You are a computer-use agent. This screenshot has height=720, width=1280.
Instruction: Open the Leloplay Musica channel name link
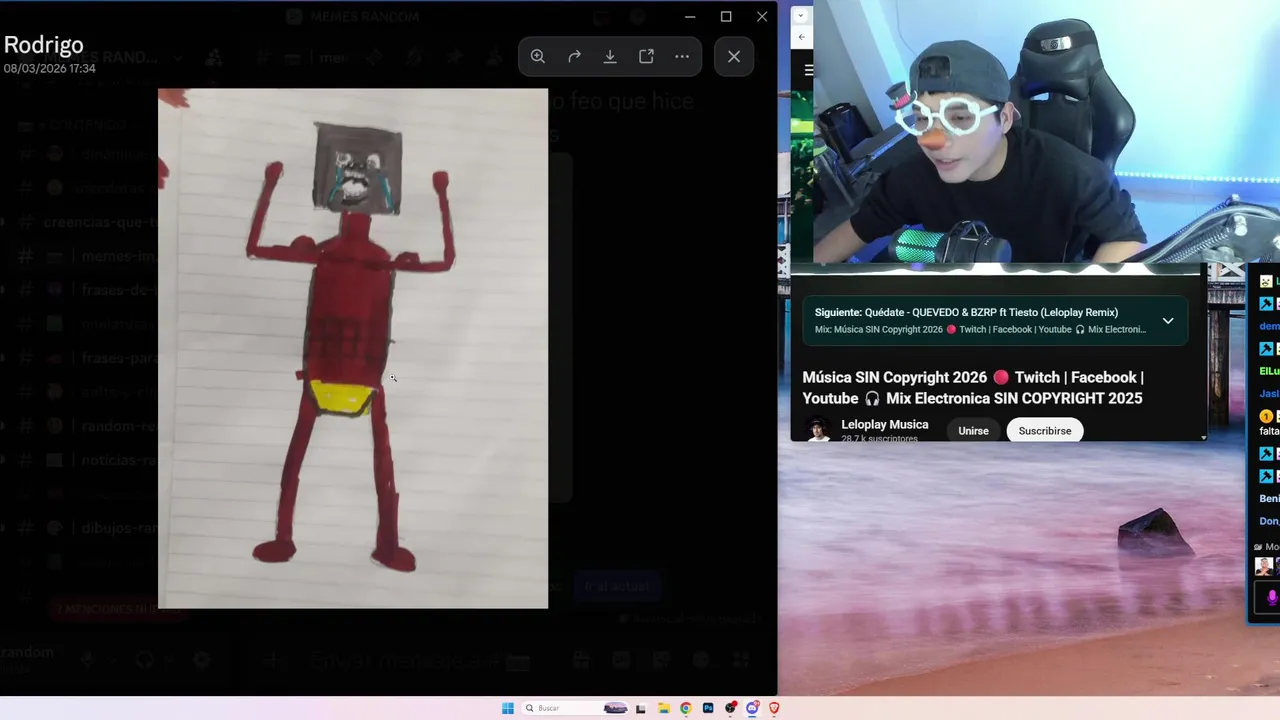click(x=884, y=425)
